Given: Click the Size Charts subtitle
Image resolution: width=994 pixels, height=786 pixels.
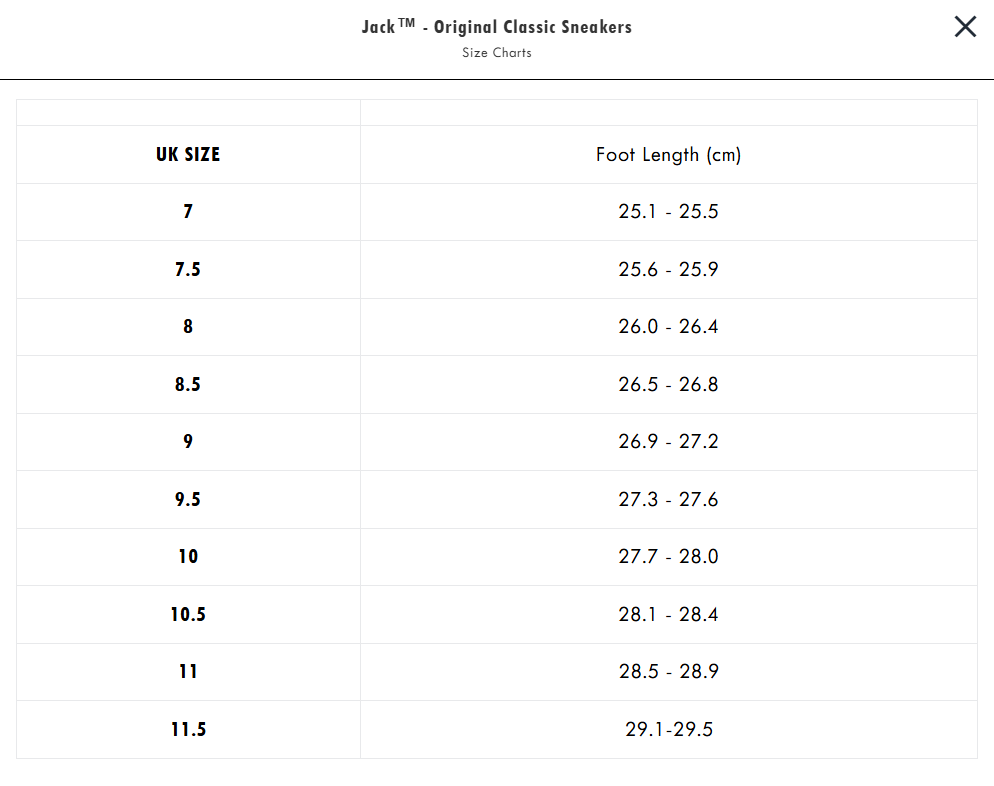Looking at the screenshot, I should [497, 53].
